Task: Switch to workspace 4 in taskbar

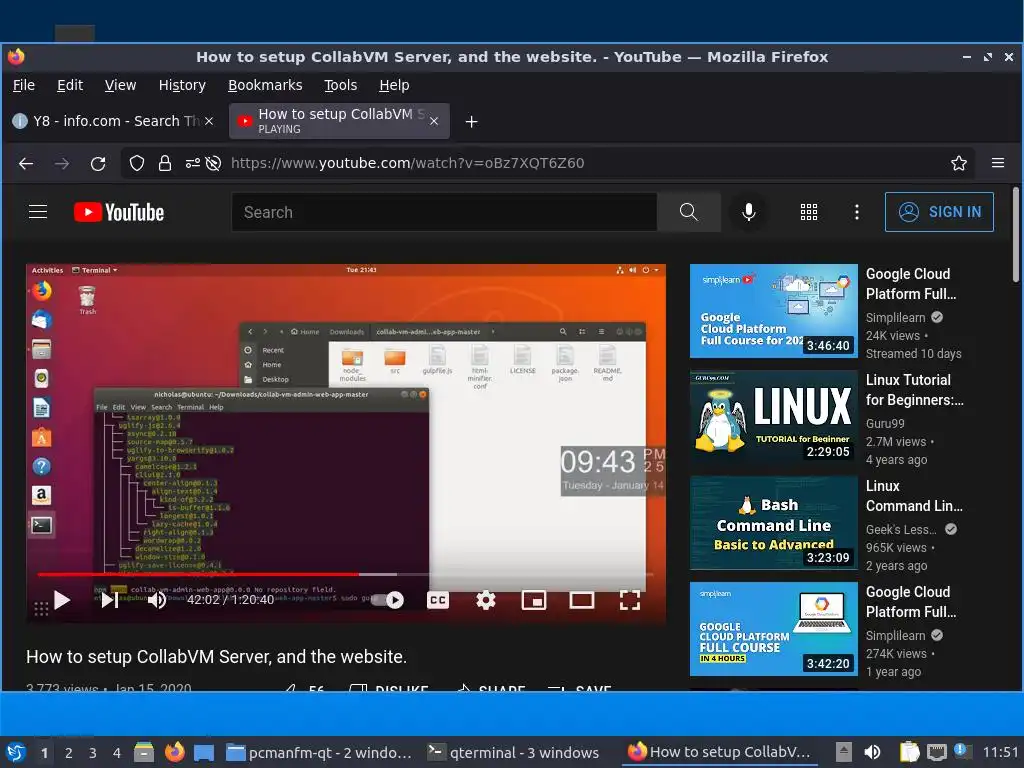Action: (116, 753)
